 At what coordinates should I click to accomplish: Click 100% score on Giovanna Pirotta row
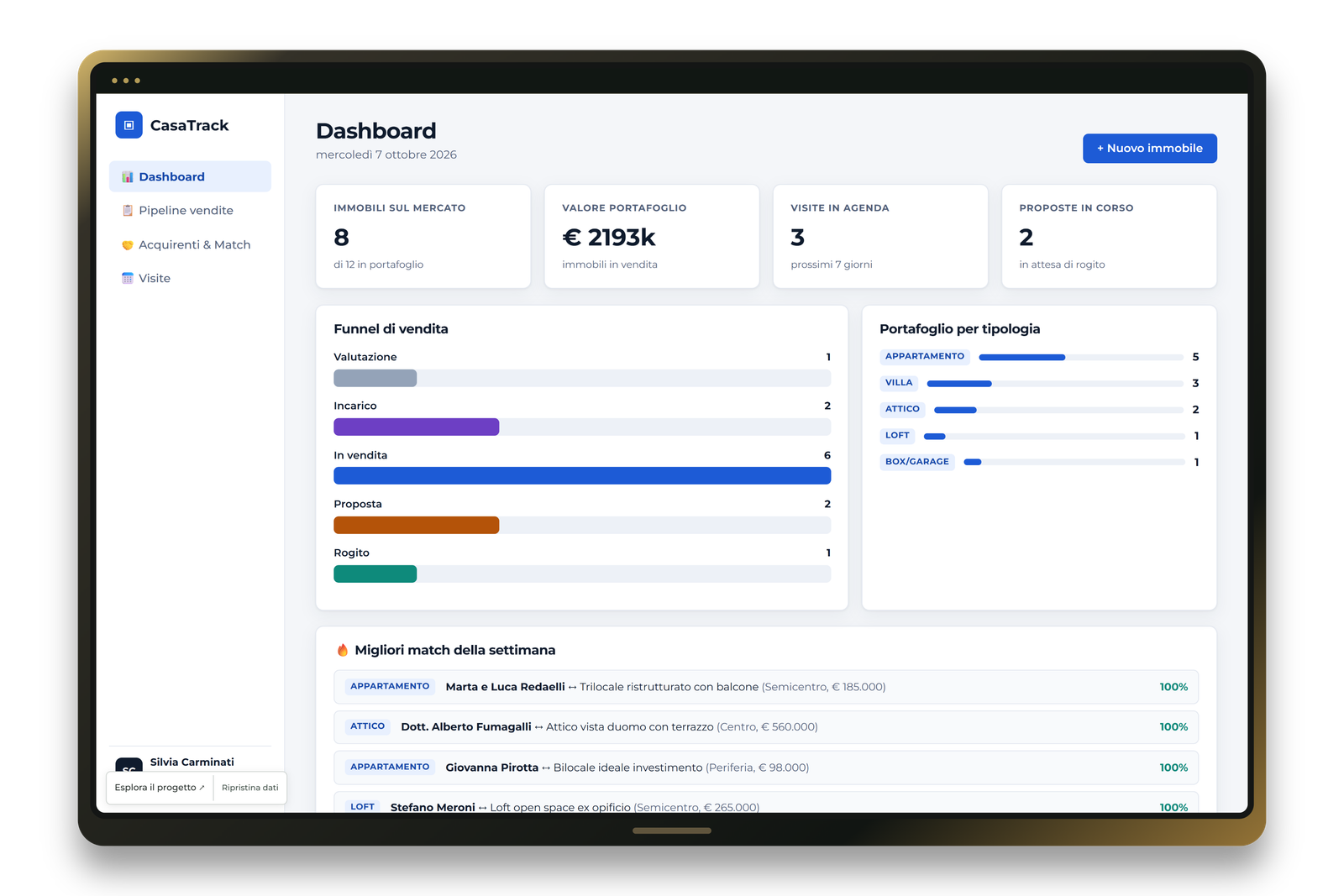(x=1173, y=768)
